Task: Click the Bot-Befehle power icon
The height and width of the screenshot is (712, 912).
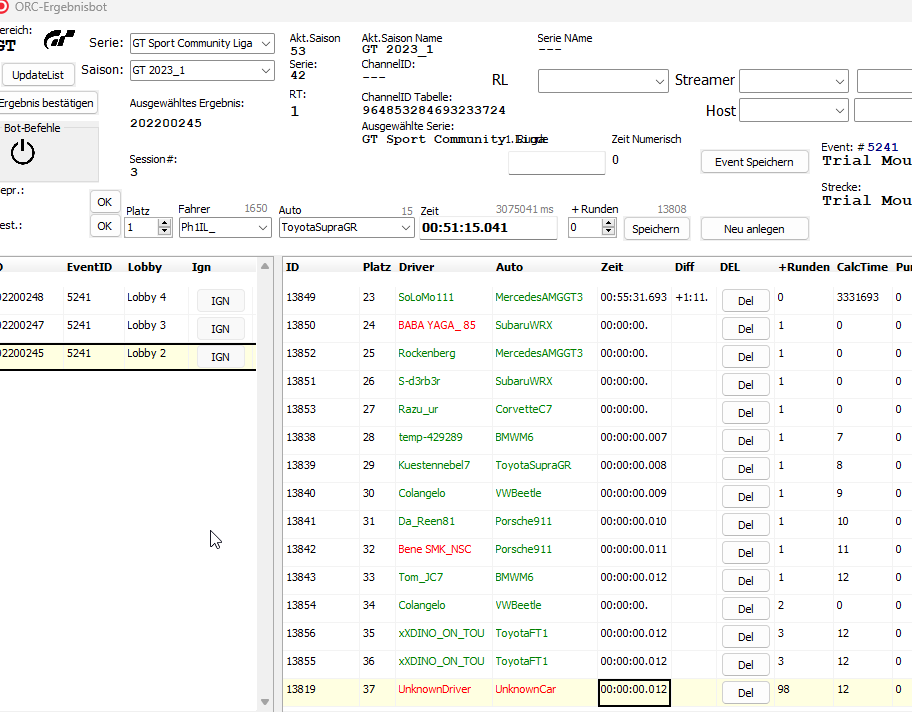Action: click(x=23, y=152)
